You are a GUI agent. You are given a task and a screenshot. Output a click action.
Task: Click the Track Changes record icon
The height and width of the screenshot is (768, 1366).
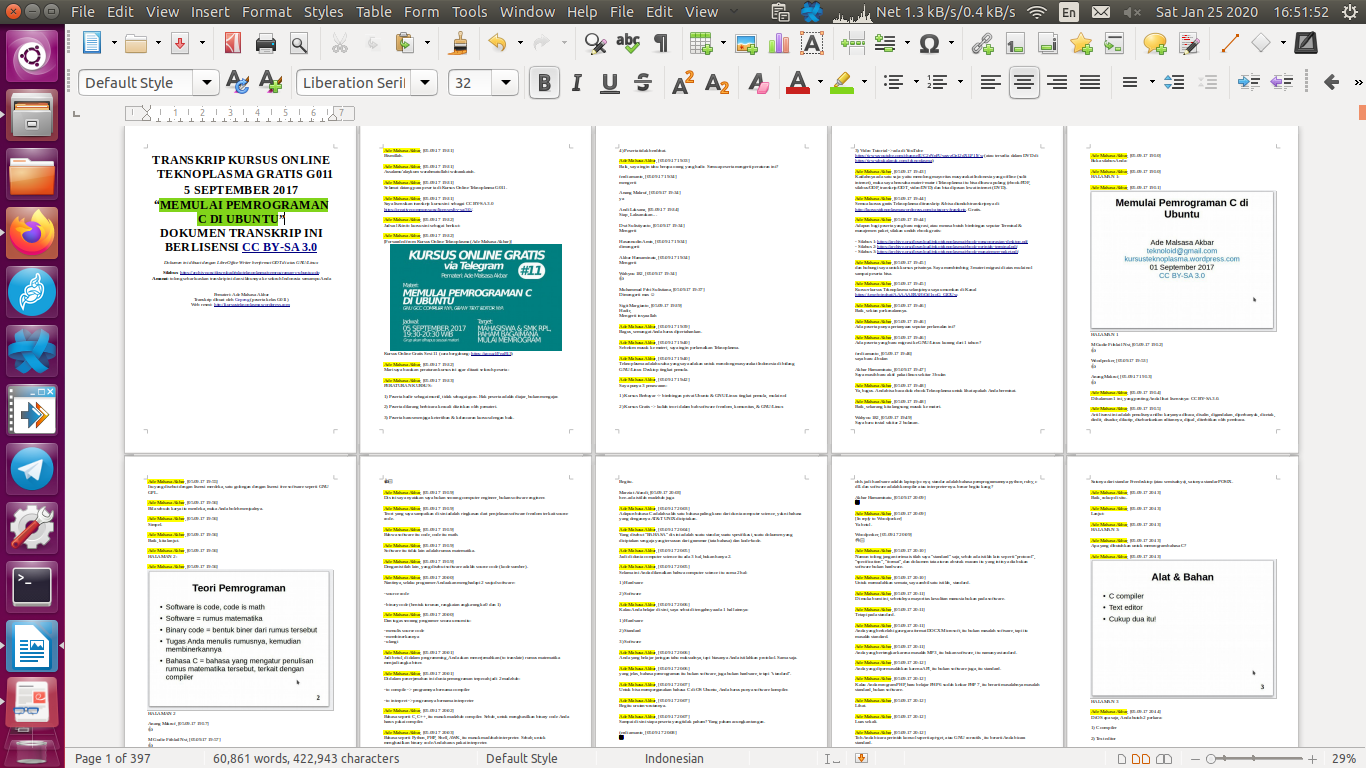1187,44
